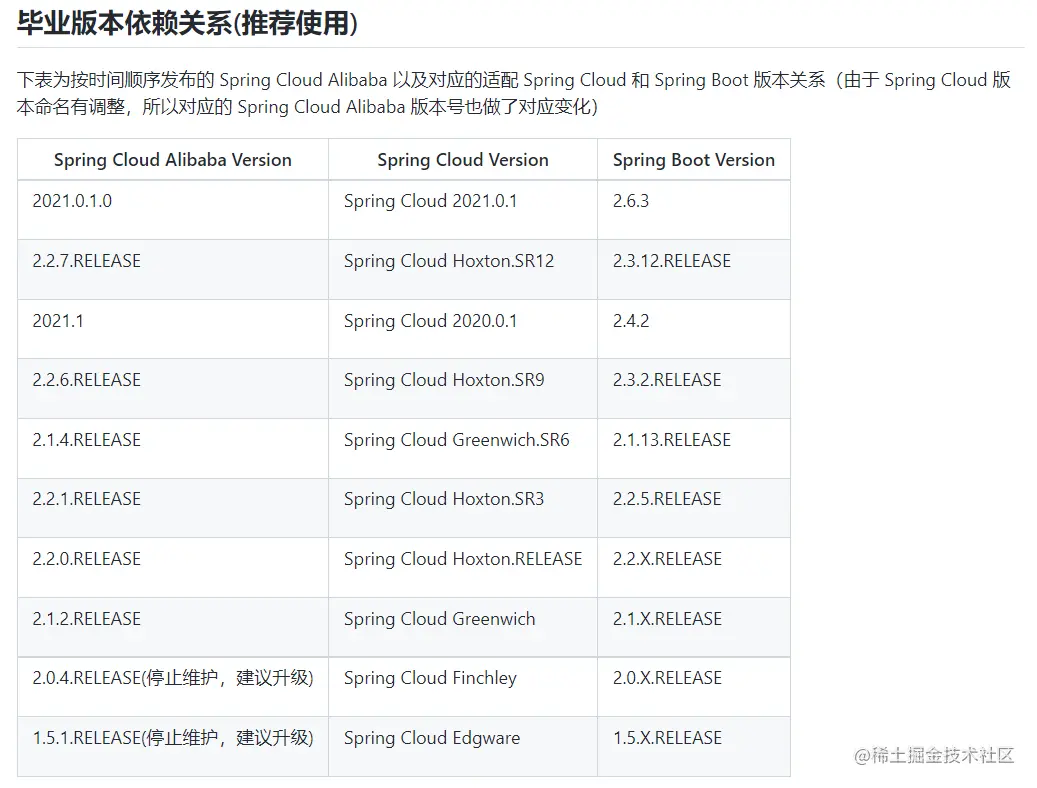Select the 2.2.6.RELEASE cell

point(173,388)
